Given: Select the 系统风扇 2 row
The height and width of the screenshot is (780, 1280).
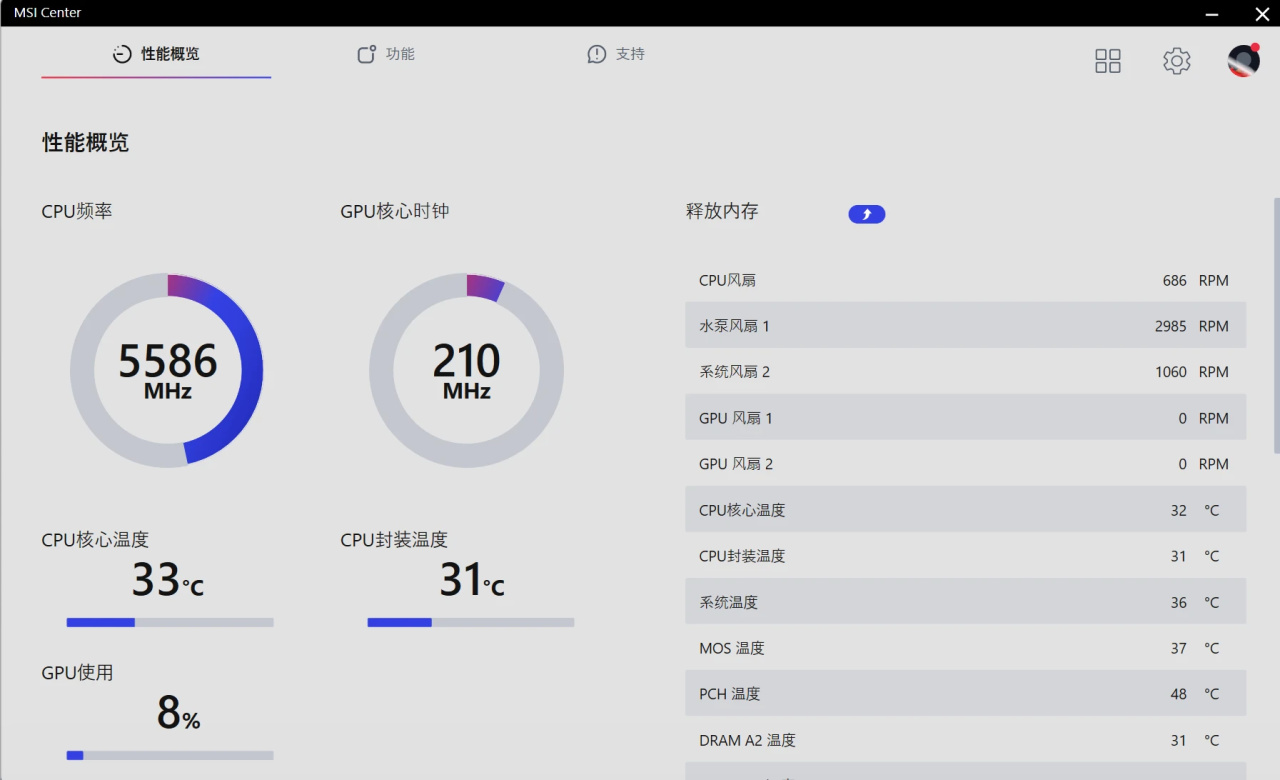Looking at the screenshot, I should 965,372.
